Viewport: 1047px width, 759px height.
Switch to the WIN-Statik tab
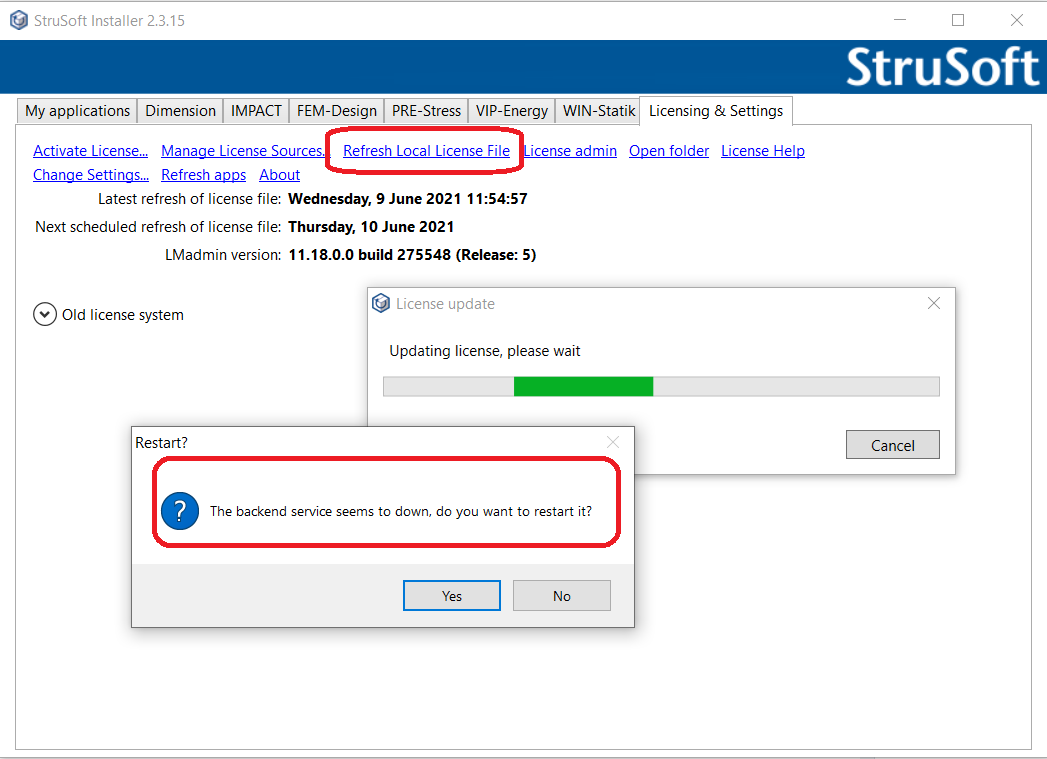[x=598, y=111]
